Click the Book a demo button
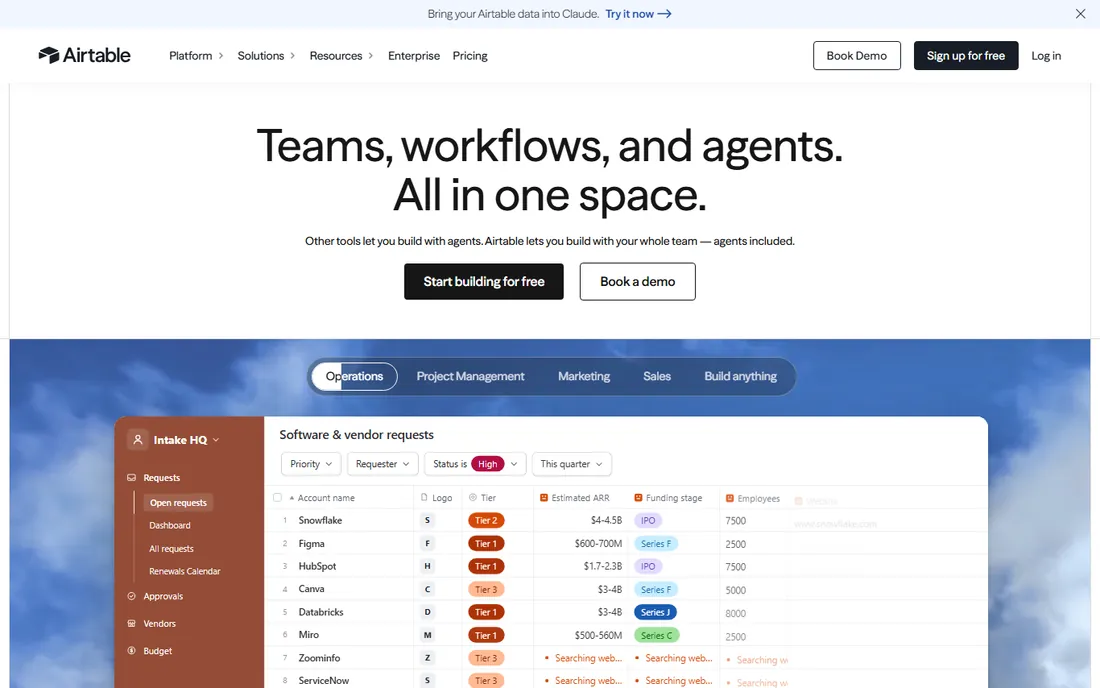Screen dimensions: 1100x688 638,281
